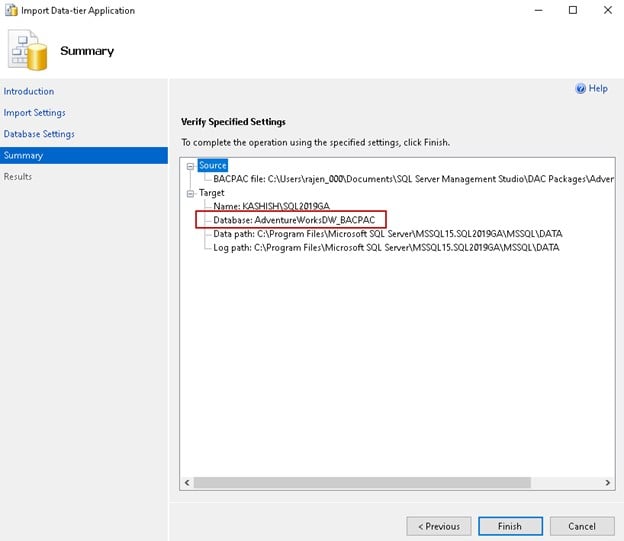Collapse the Target tree node
The image size is (624, 541).
(x=190, y=192)
